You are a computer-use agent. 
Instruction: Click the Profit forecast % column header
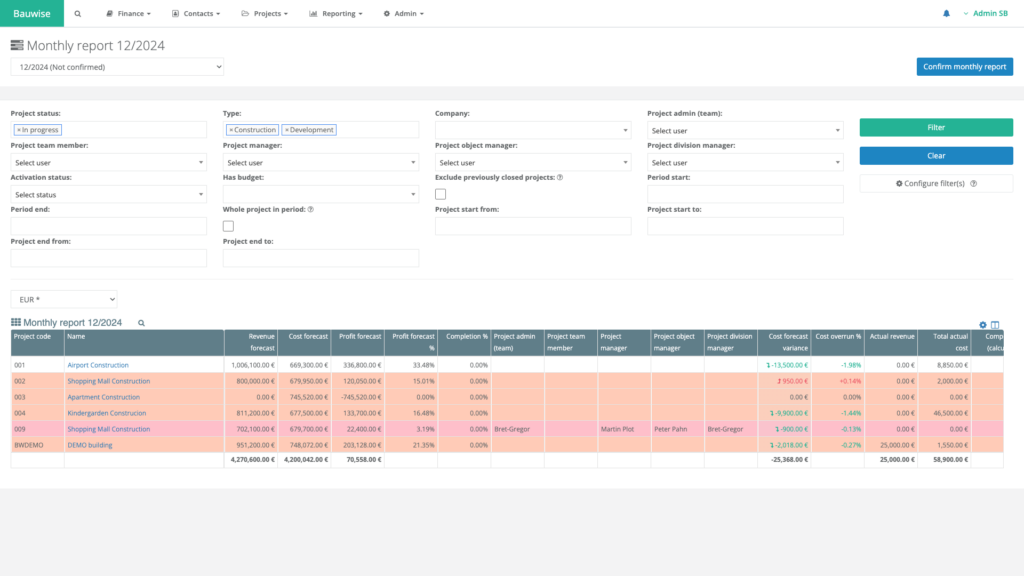(411, 342)
